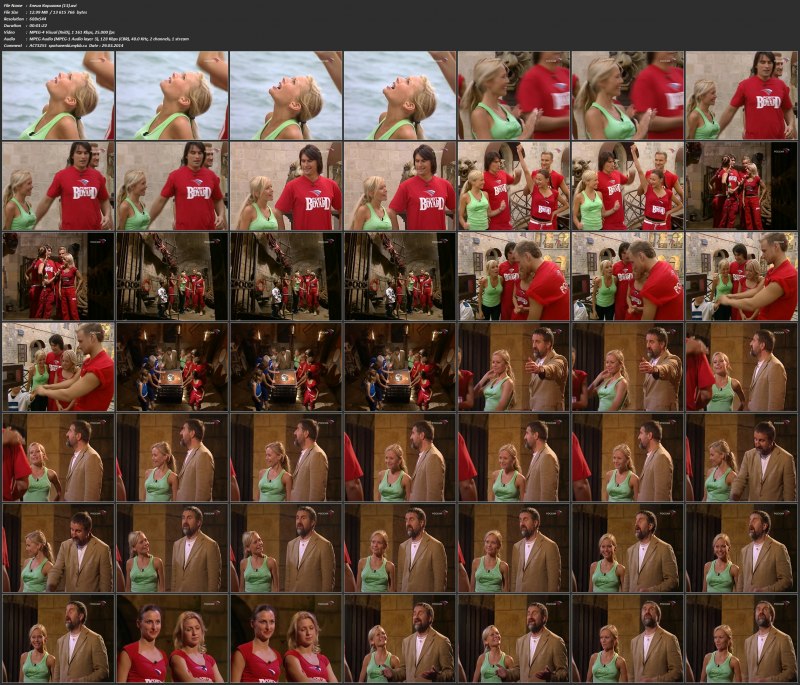The image size is (800, 685).
Task: Select the first dark hall wide-shot thumbnail in third row
Action: pyautogui.click(x=171, y=277)
